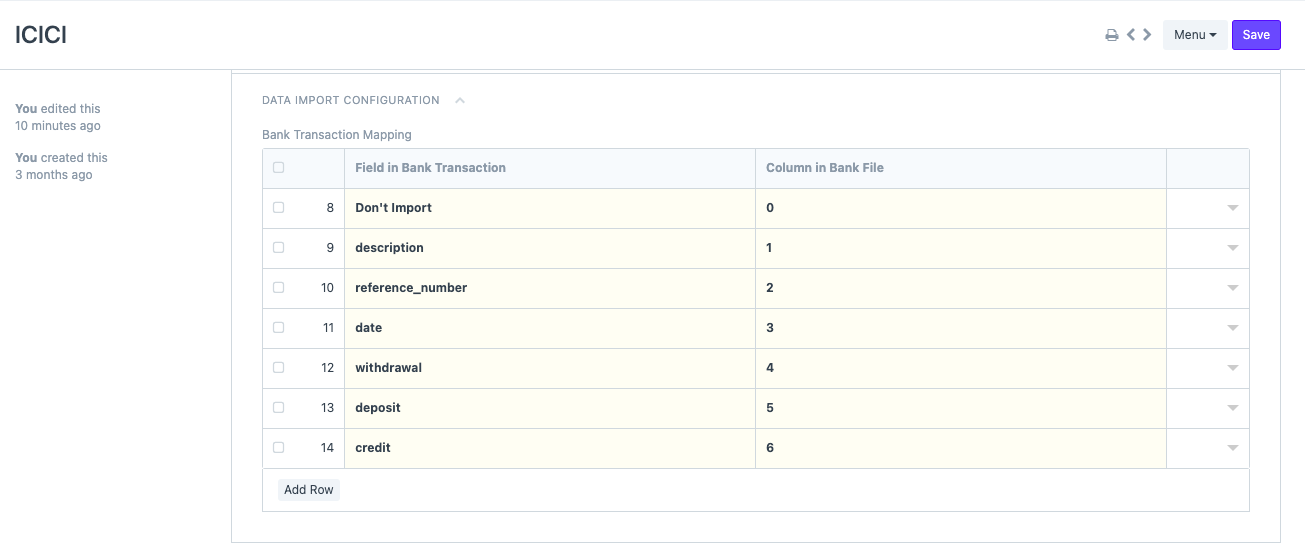Check row 8 Don't Import checkbox
Image resolution: width=1305 pixels, height=544 pixels.
point(278,208)
